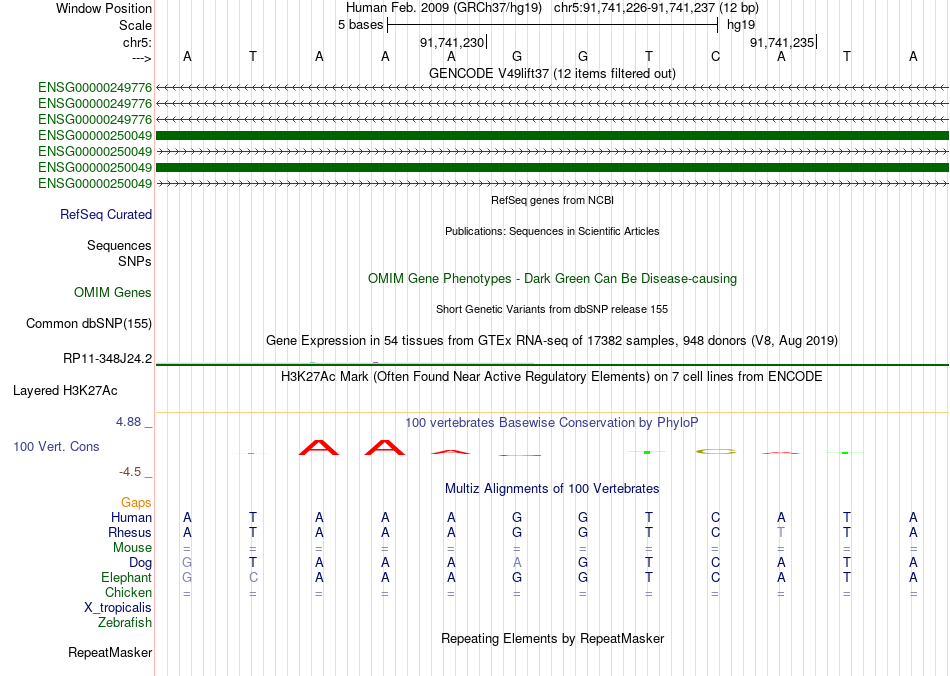Click the ---> strand direction arrow label
950x676 pixels.
(x=141, y=58)
